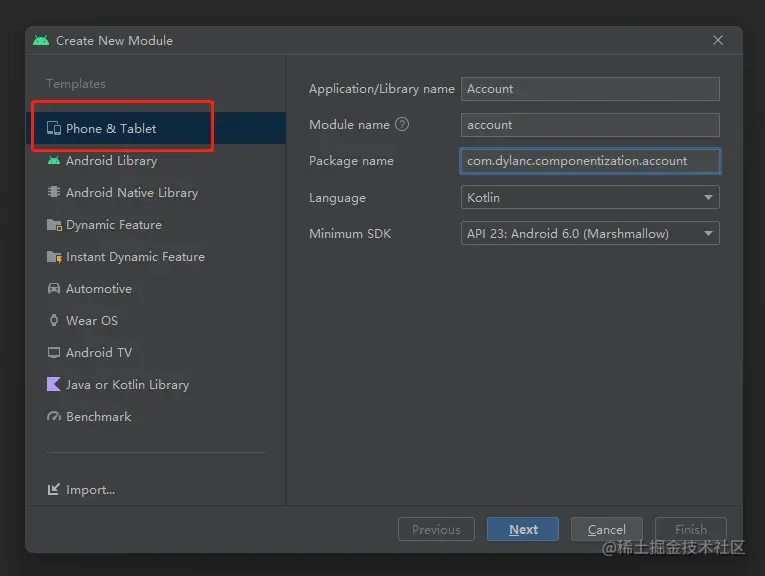The width and height of the screenshot is (765, 576).
Task: Click the Phone & Tablet template icon
Action: [x=54, y=129]
